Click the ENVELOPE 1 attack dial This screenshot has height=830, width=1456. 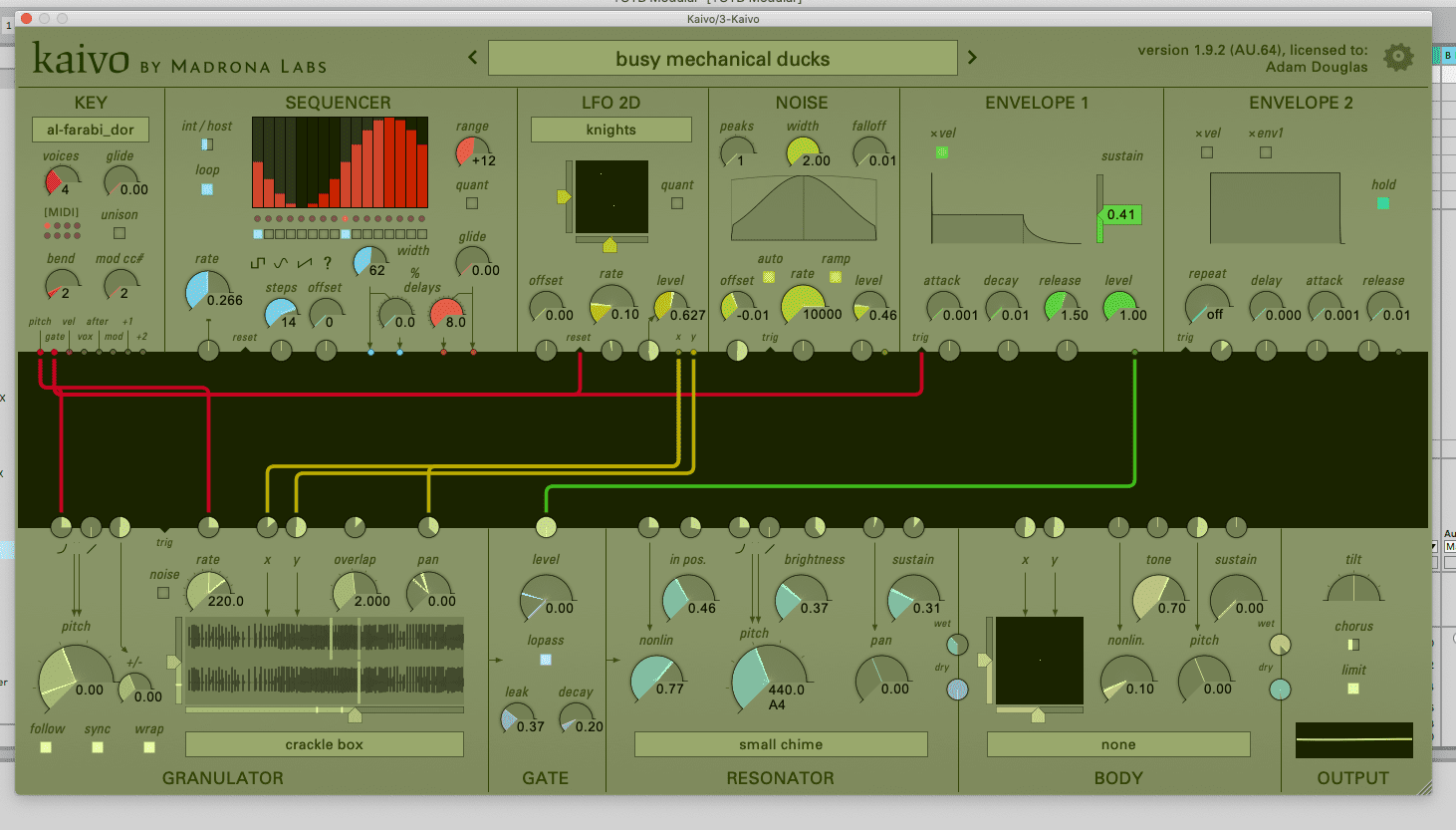pos(942,307)
